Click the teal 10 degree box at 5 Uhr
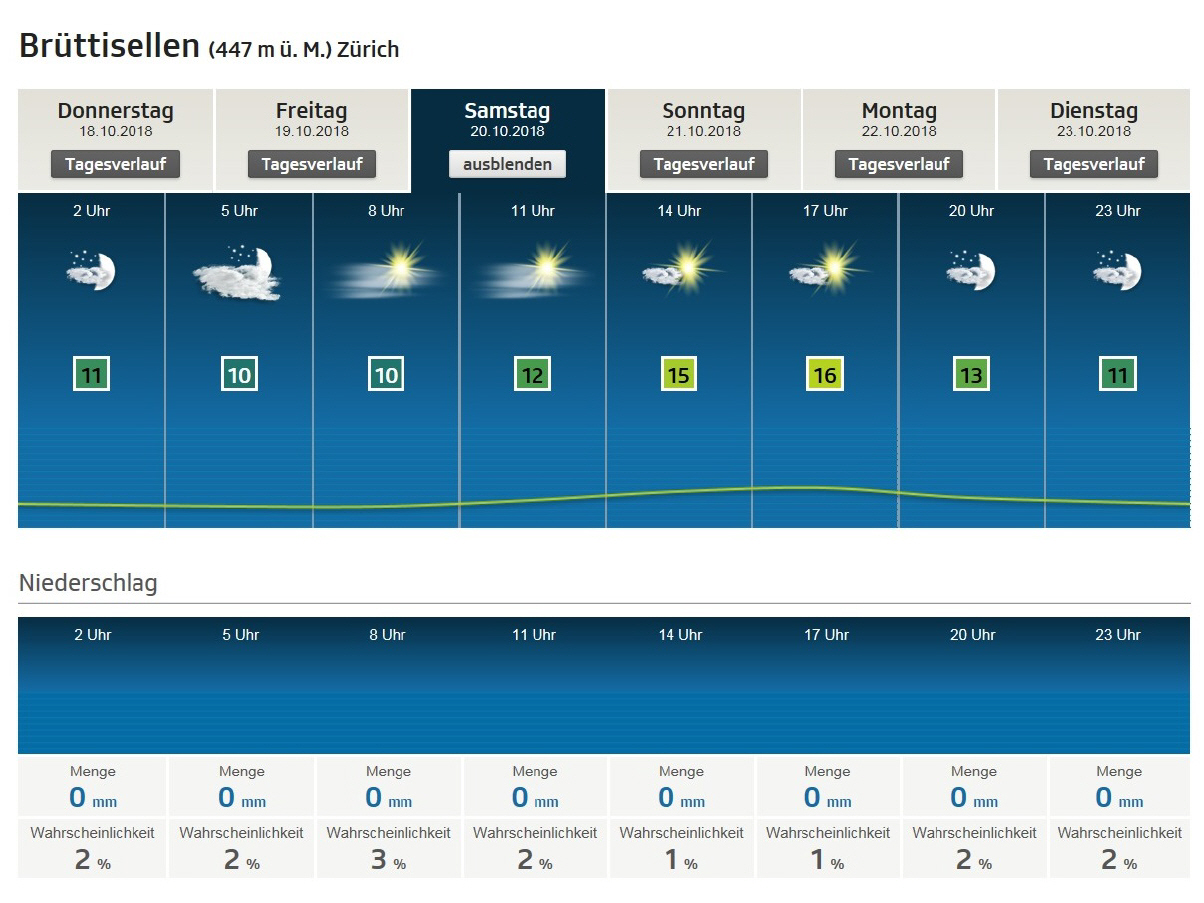 pyautogui.click(x=239, y=376)
